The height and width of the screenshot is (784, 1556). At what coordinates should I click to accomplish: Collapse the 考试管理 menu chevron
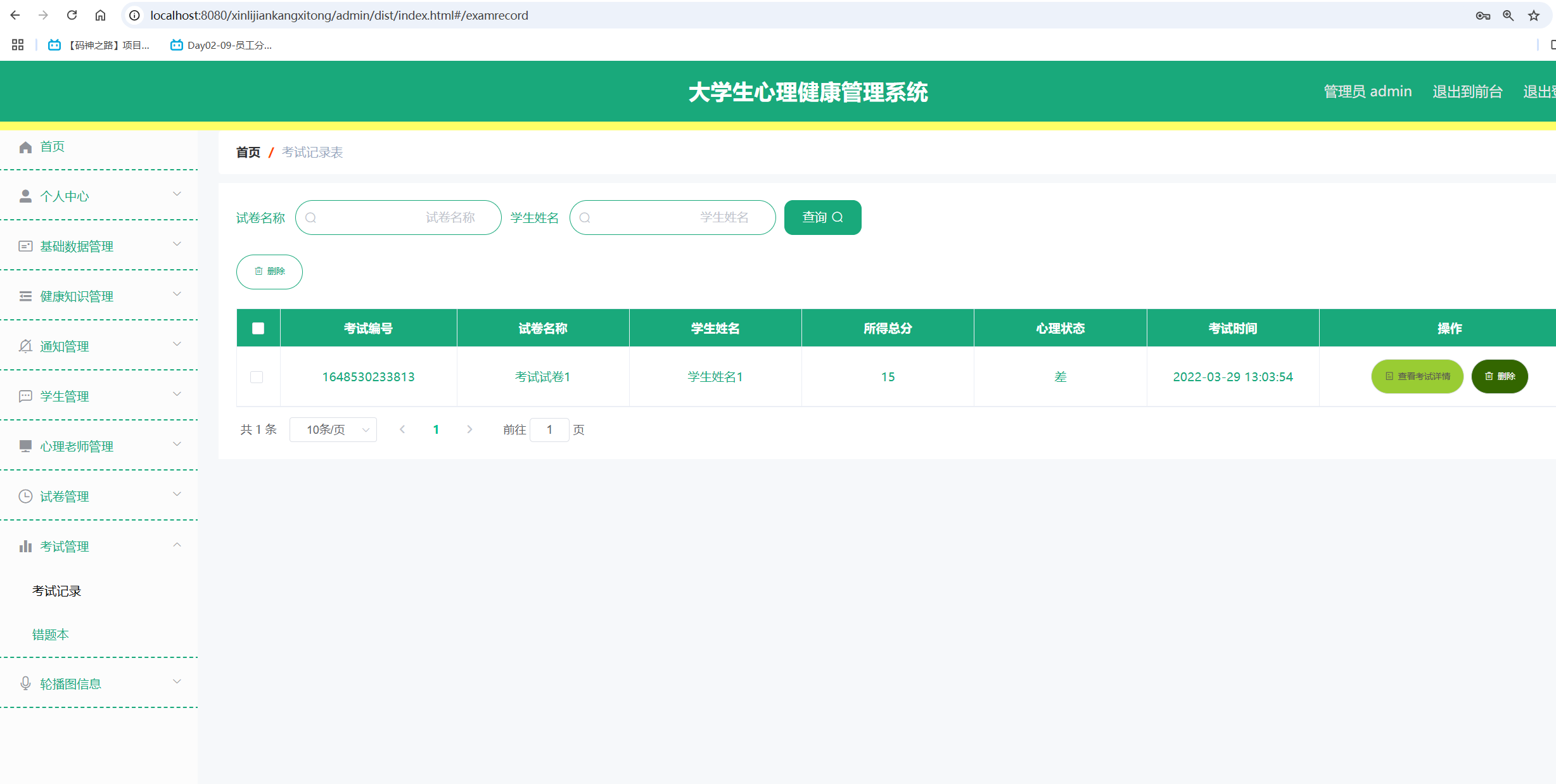tap(177, 545)
